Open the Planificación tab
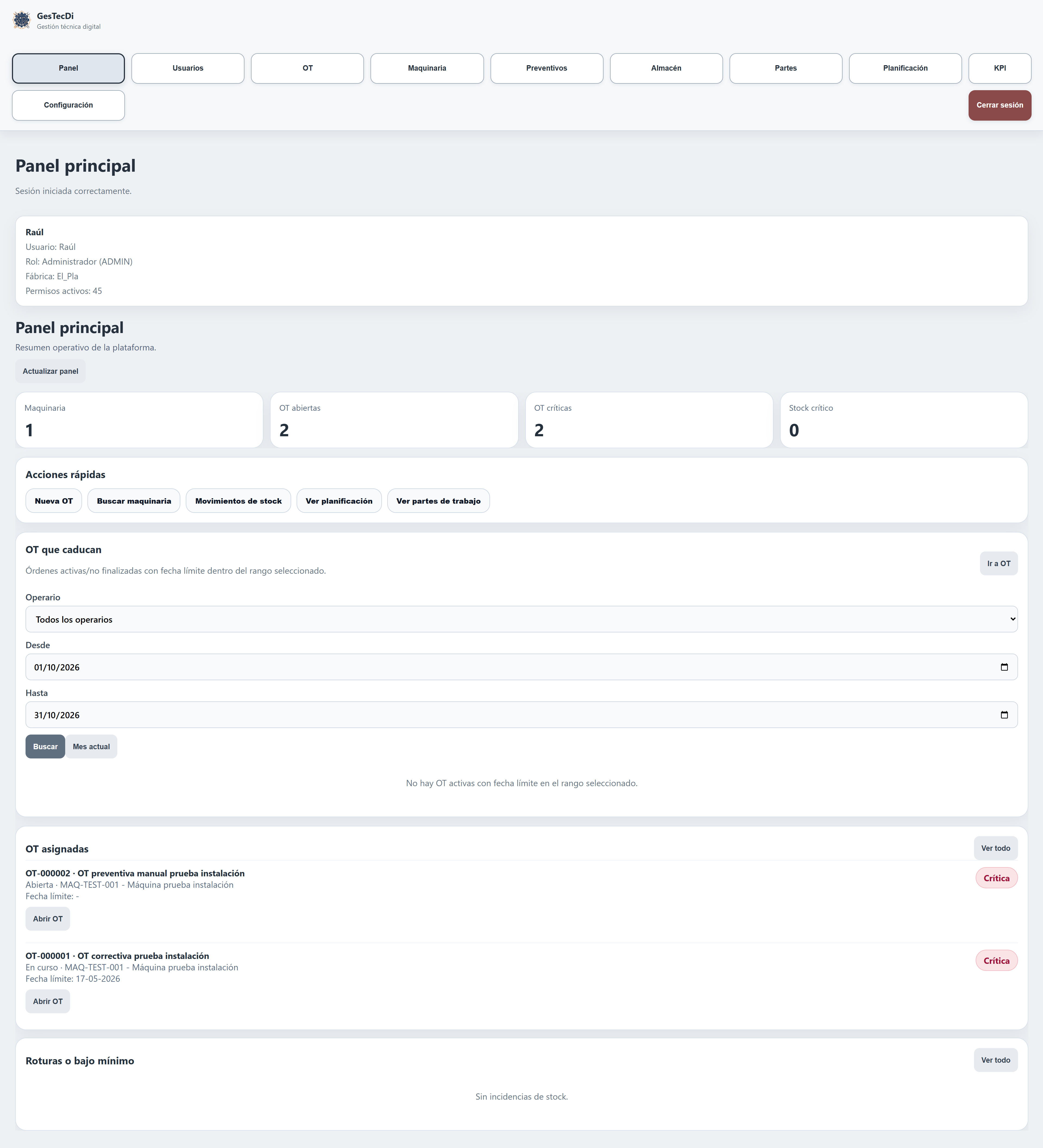Screen dimensions: 1043x1148 pos(905,68)
